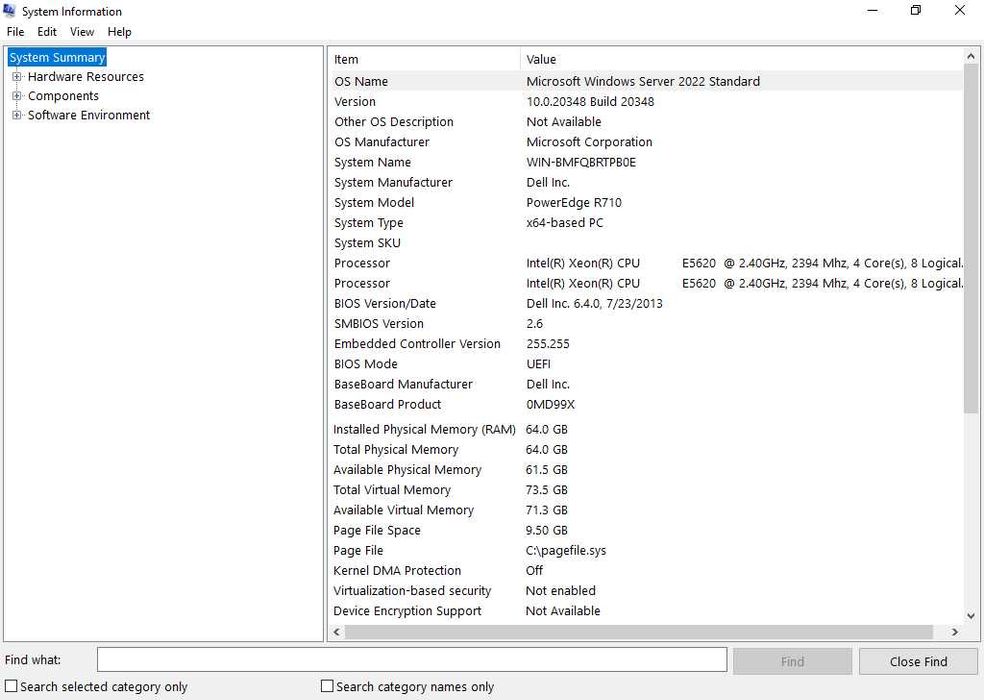Select the OS Manufacturer row
984x700 pixels.
pyautogui.click(x=646, y=142)
